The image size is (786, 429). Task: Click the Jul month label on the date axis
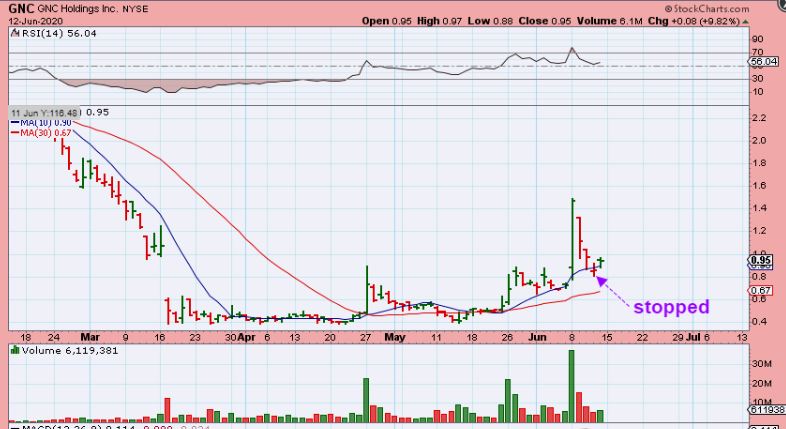(x=693, y=337)
